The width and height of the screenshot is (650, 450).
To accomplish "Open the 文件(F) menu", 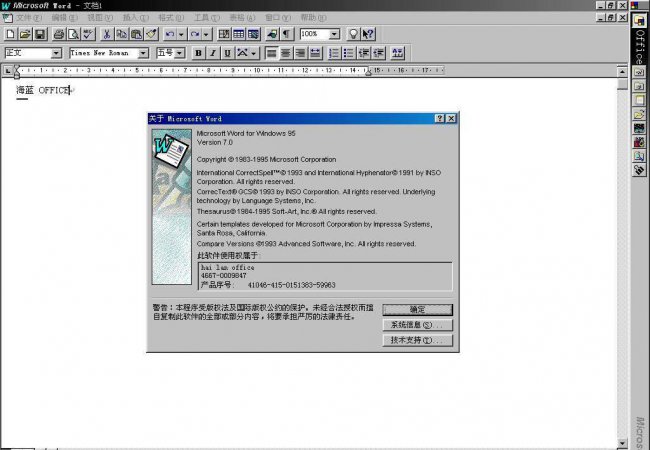I will (29, 18).
